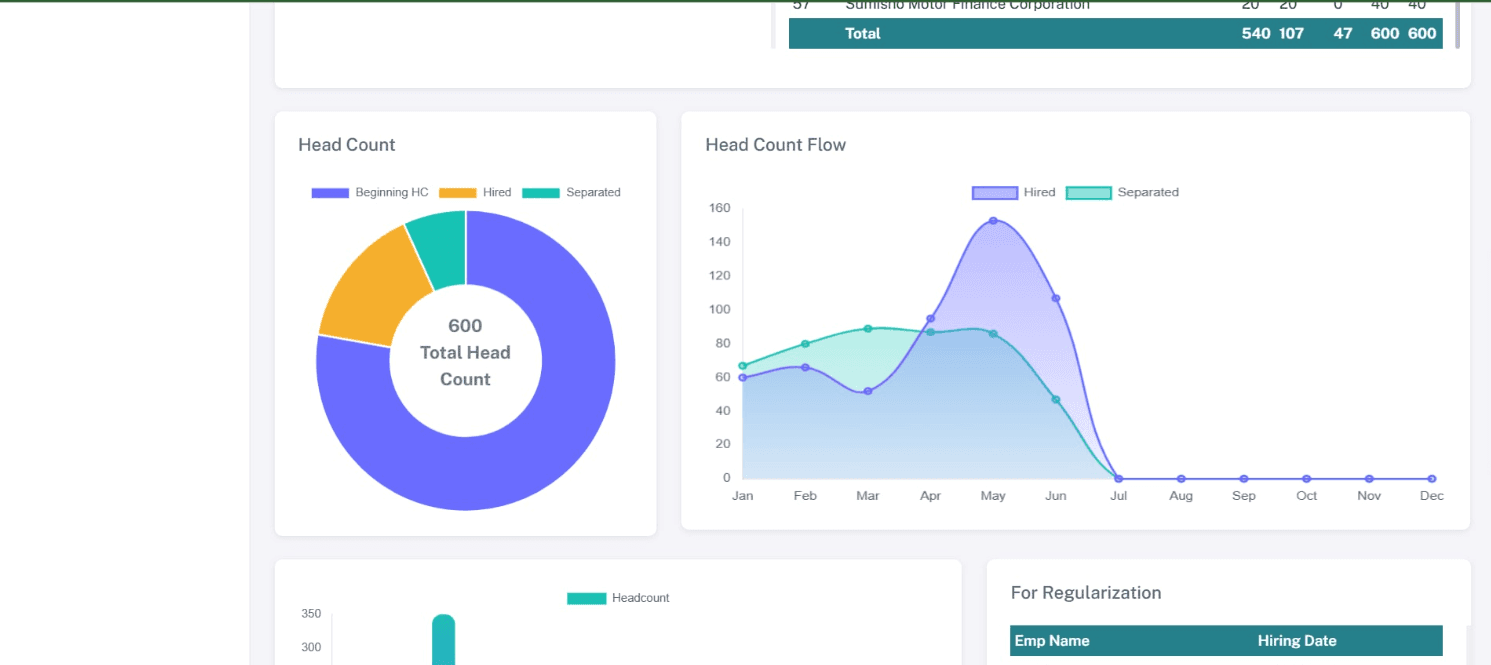
Task: Click the Hiring Date column header
Action: click(x=1297, y=641)
